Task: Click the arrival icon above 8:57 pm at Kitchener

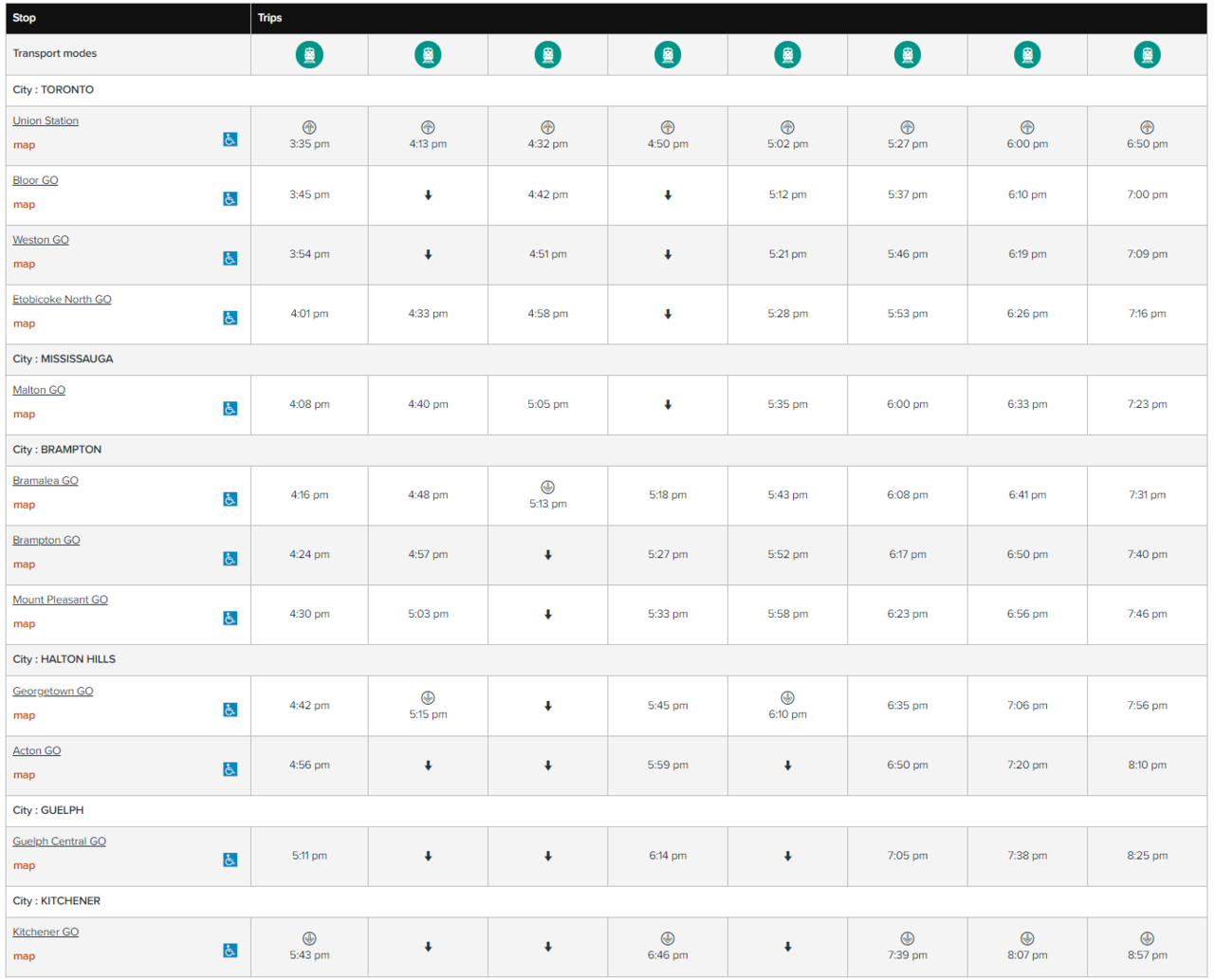Action: tap(1147, 939)
